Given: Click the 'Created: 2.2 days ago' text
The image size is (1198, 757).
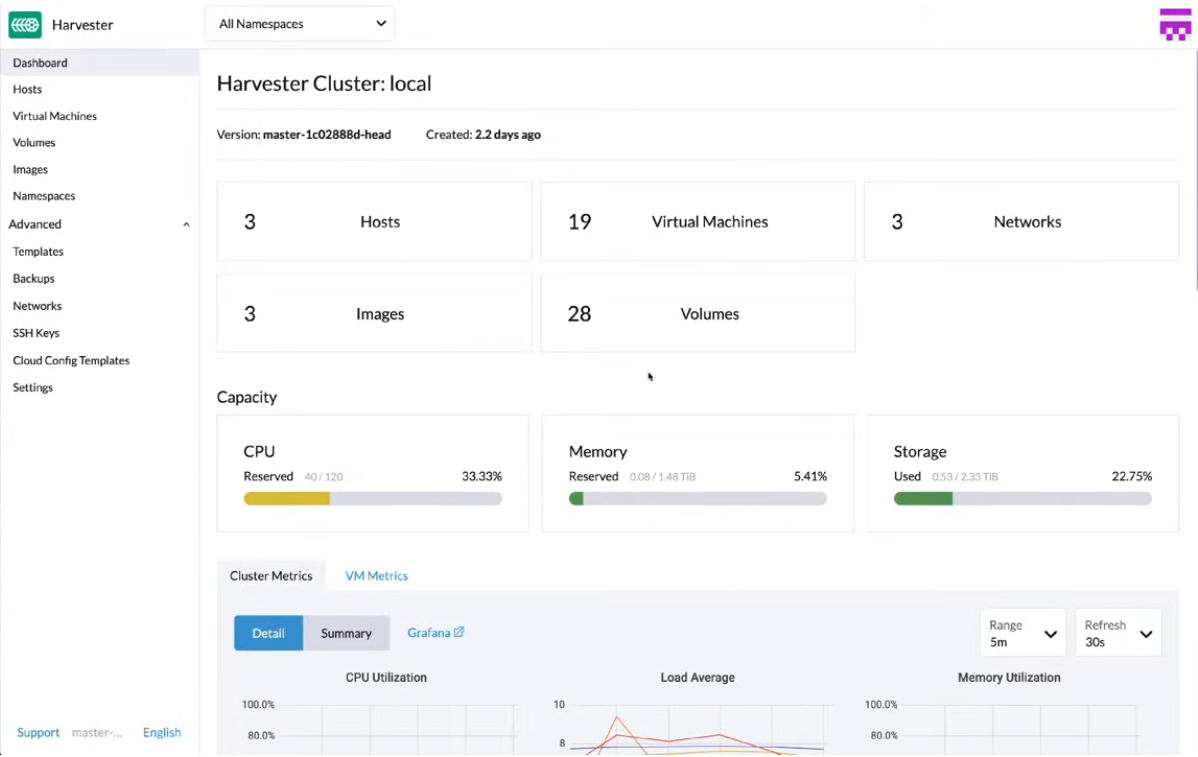Looking at the screenshot, I should point(483,134).
